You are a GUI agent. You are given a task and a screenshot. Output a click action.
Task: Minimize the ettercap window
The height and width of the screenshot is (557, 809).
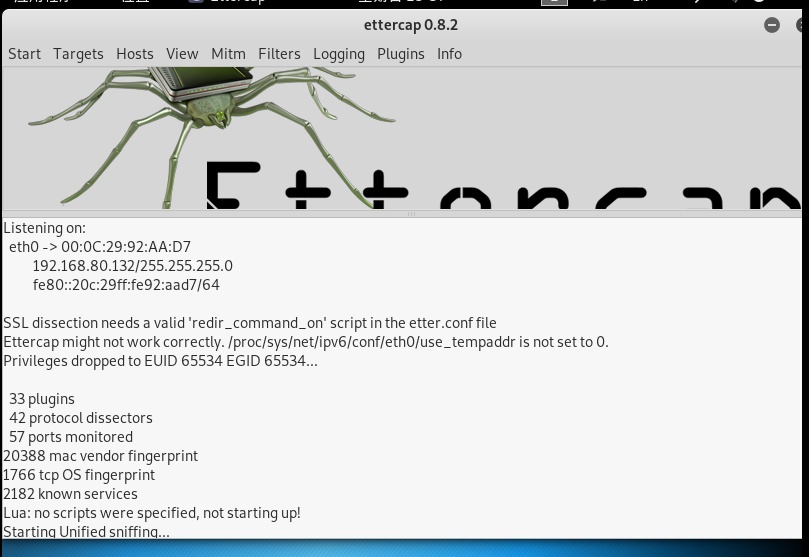[x=772, y=25]
